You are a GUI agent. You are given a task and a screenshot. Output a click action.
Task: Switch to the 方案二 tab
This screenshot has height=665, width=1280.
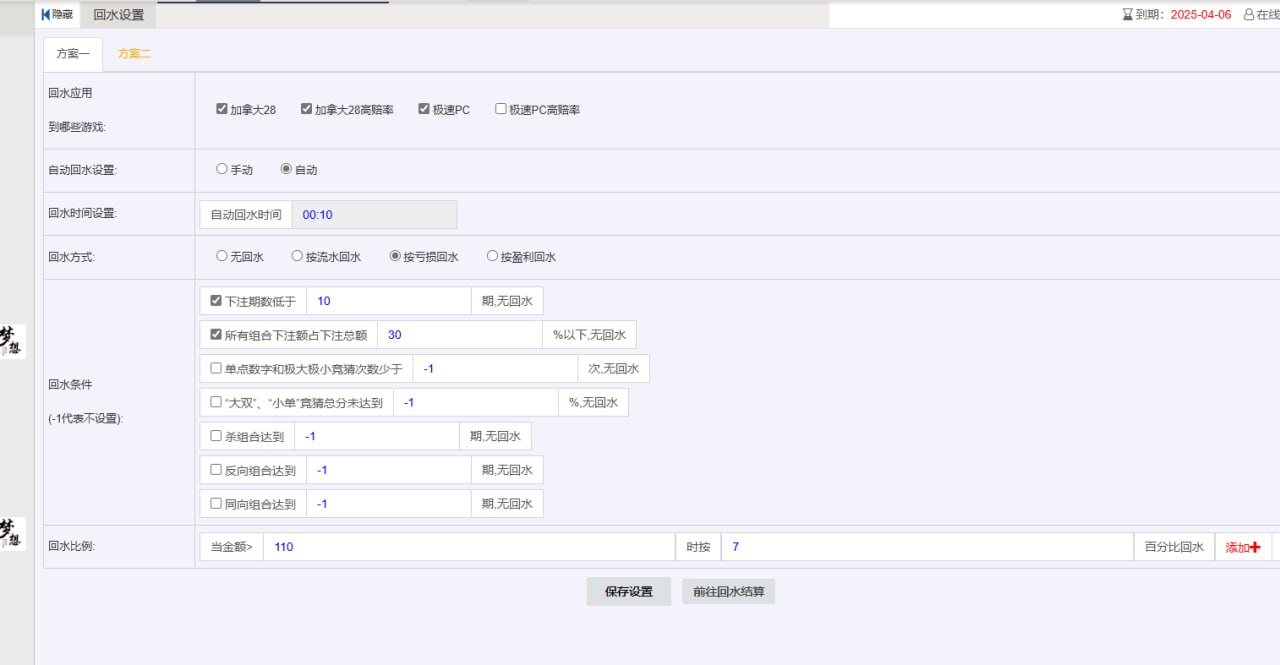coord(134,55)
